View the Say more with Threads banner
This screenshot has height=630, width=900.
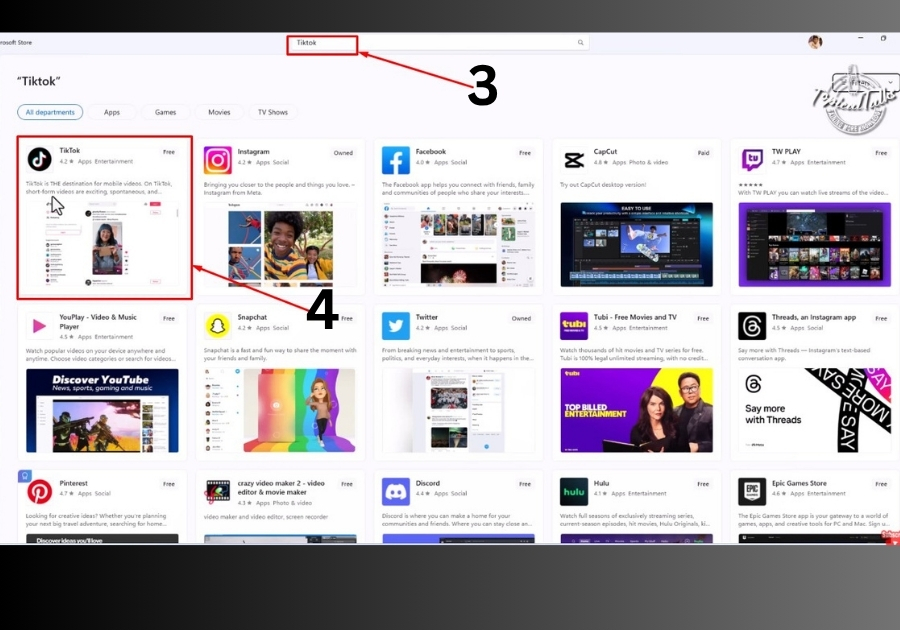(814, 411)
